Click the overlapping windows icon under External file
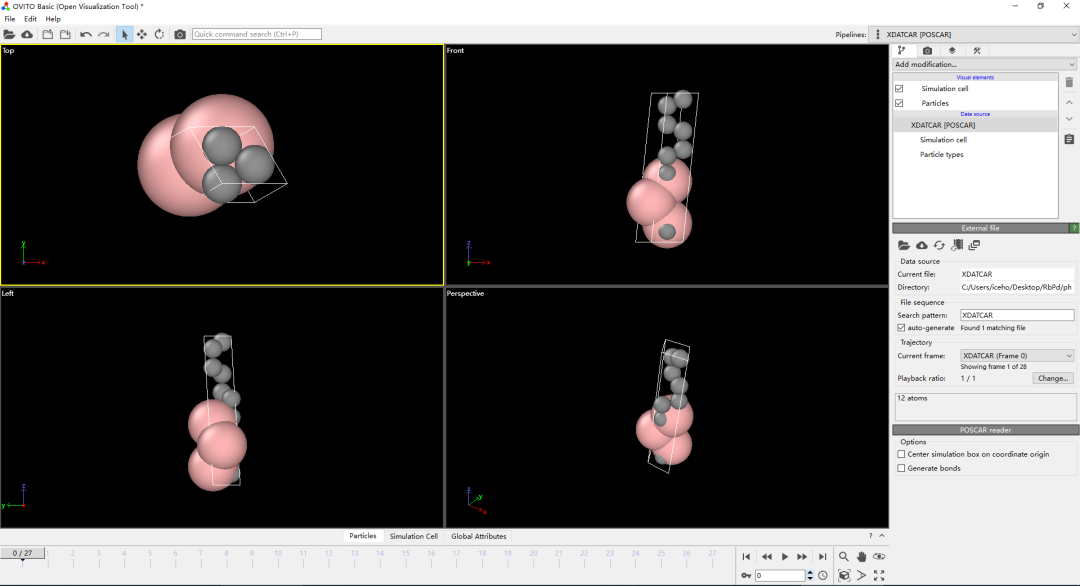This screenshot has width=1080, height=586. click(x=974, y=245)
